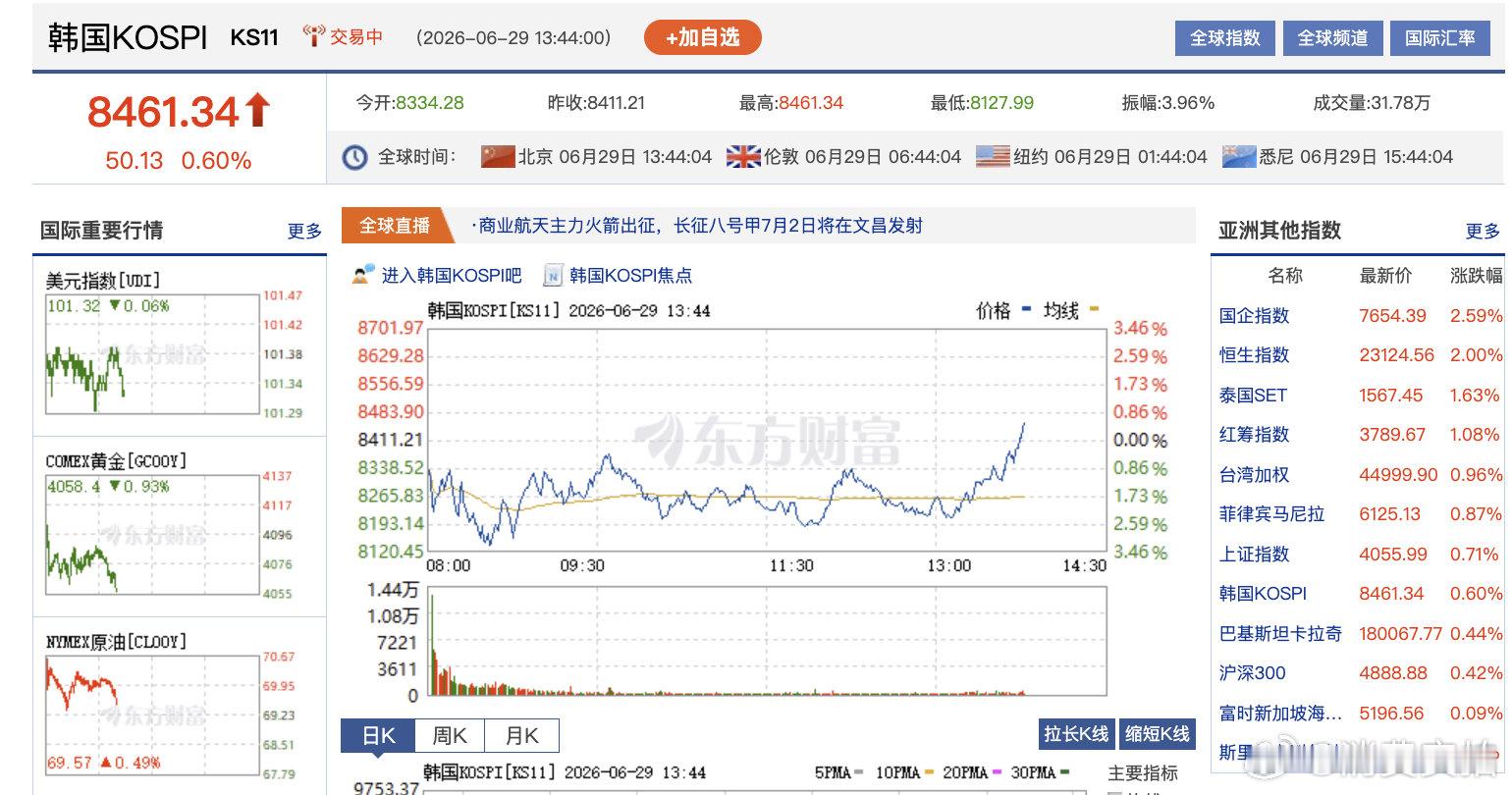Click the 最高:8461.34 value
Viewport: 1512px width, 795px height.
[791, 103]
